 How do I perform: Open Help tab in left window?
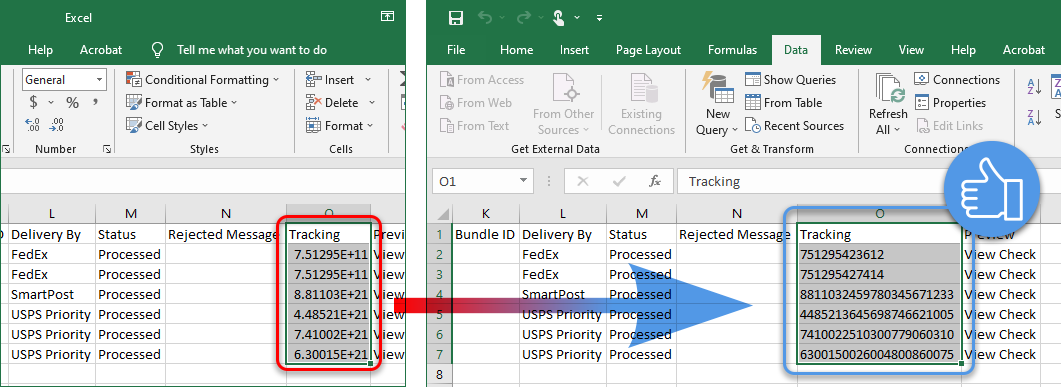pyautogui.click(x=40, y=50)
